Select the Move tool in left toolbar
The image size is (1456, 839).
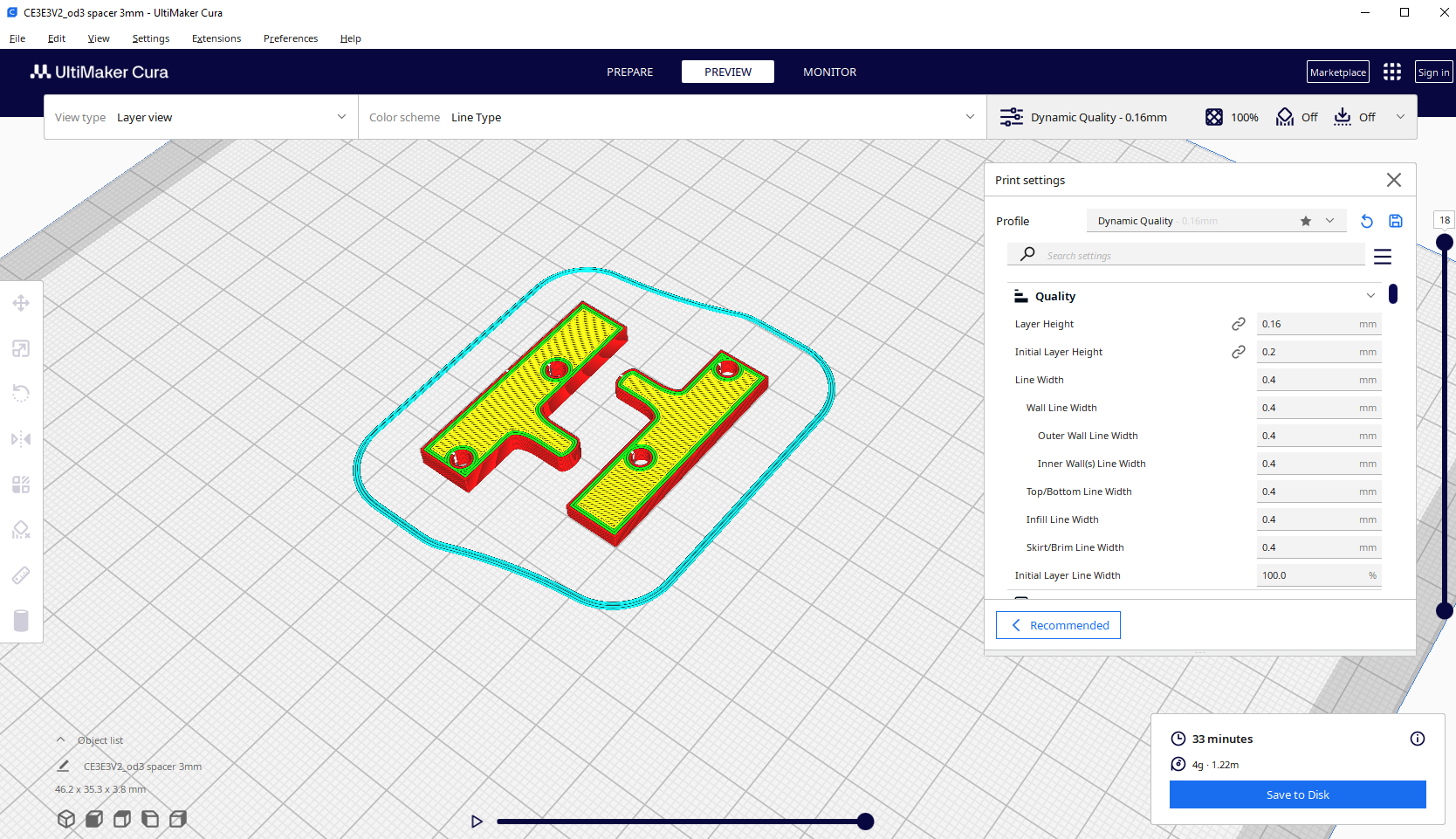(21, 303)
